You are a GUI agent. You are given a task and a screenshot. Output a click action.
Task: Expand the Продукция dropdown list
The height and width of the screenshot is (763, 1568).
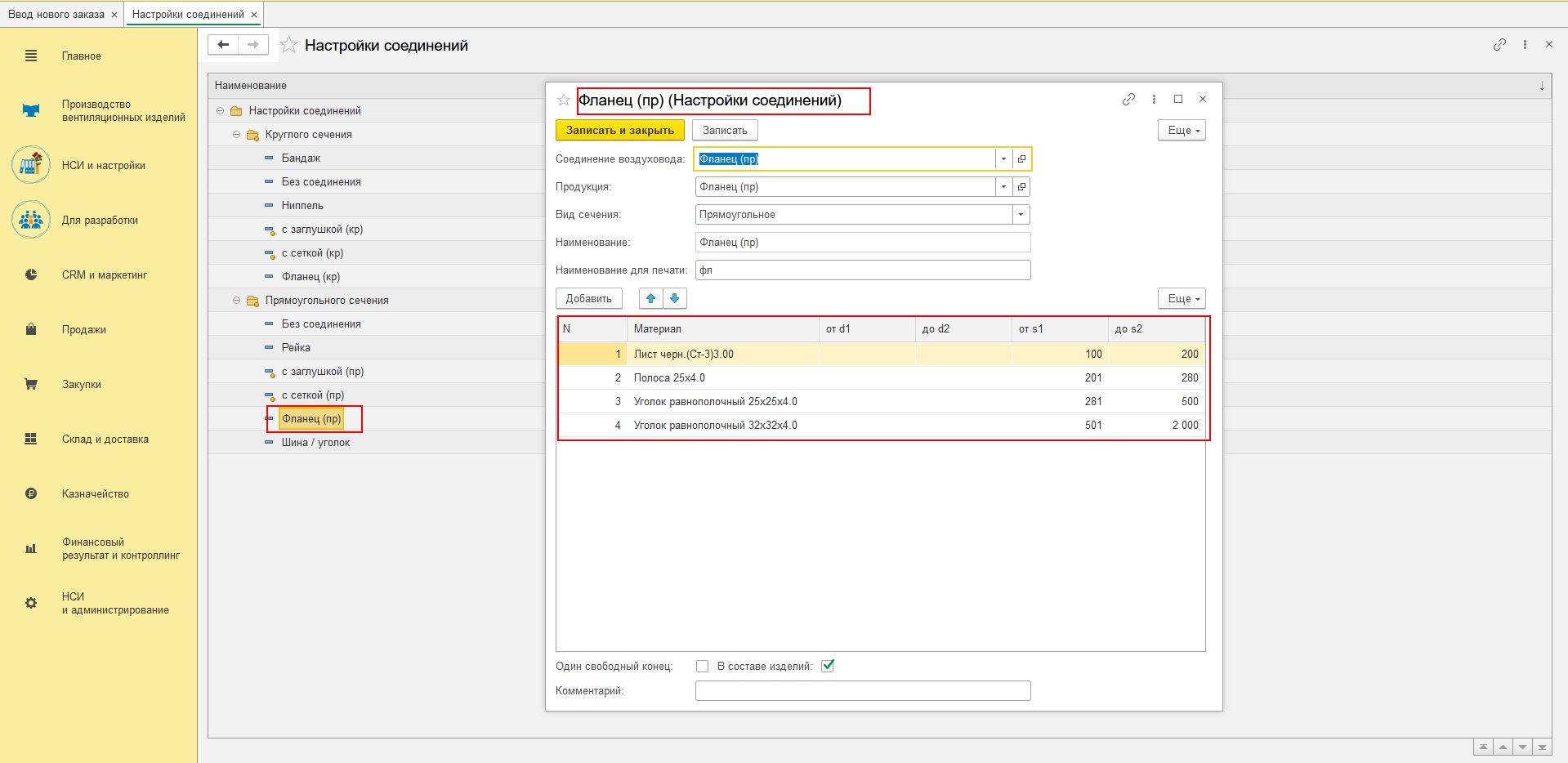click(1003, 187)
